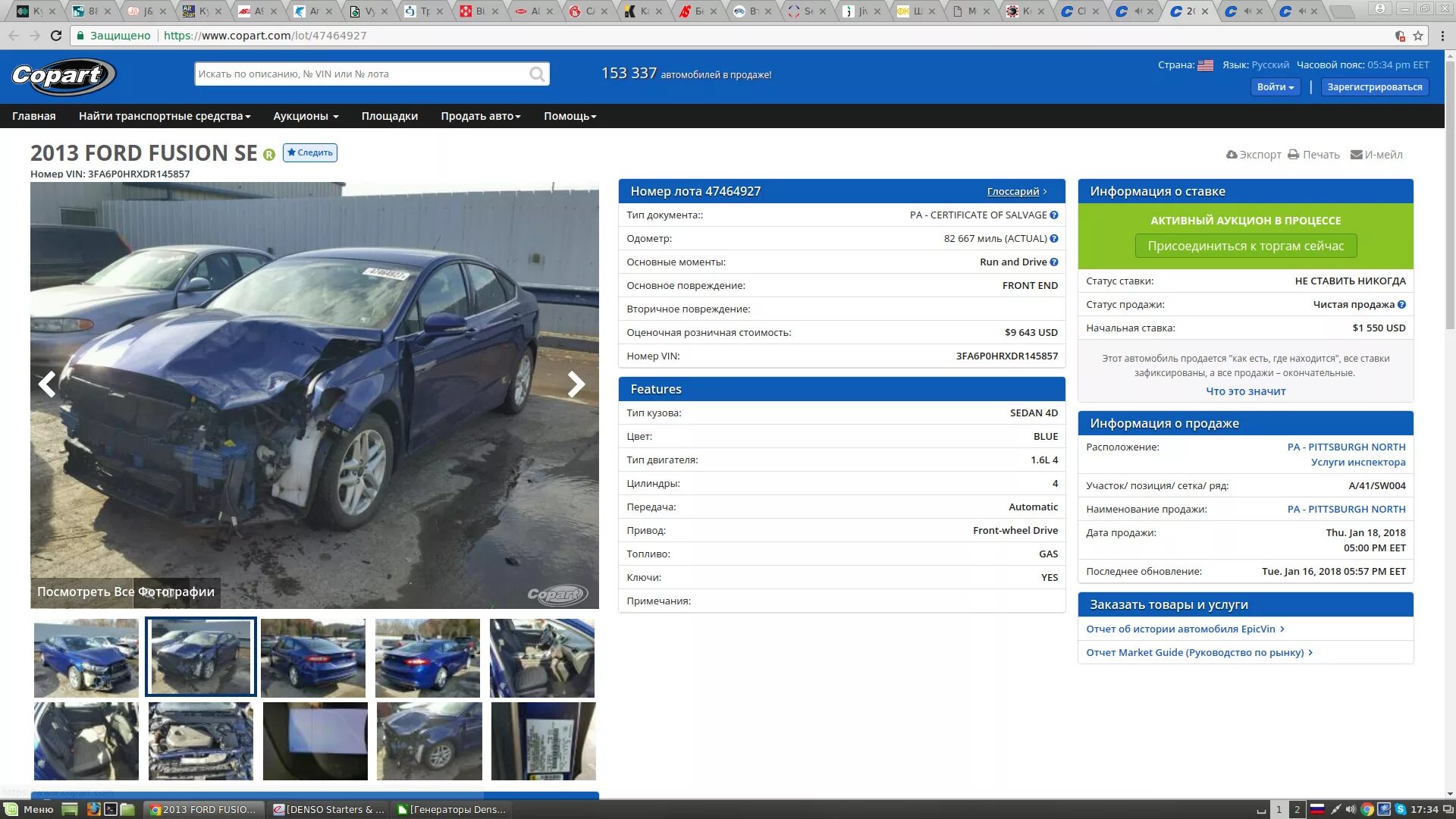Image resolution: width=1456 pixels, height=819 pixels.
Task: Expand the Найти транспортные средства menu
Action: (x=165, y=116)
